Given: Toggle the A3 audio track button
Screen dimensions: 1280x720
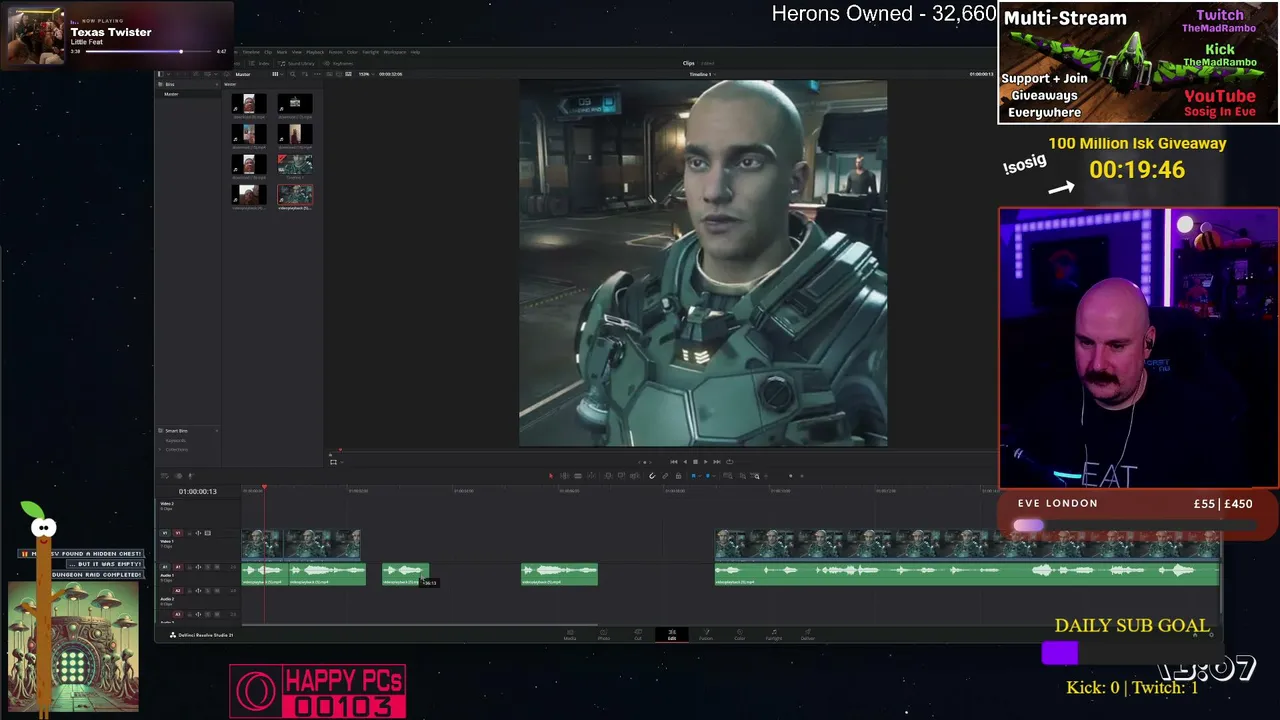Looking at the screenshot, I should pyautogui.click(x=178, y=615).
